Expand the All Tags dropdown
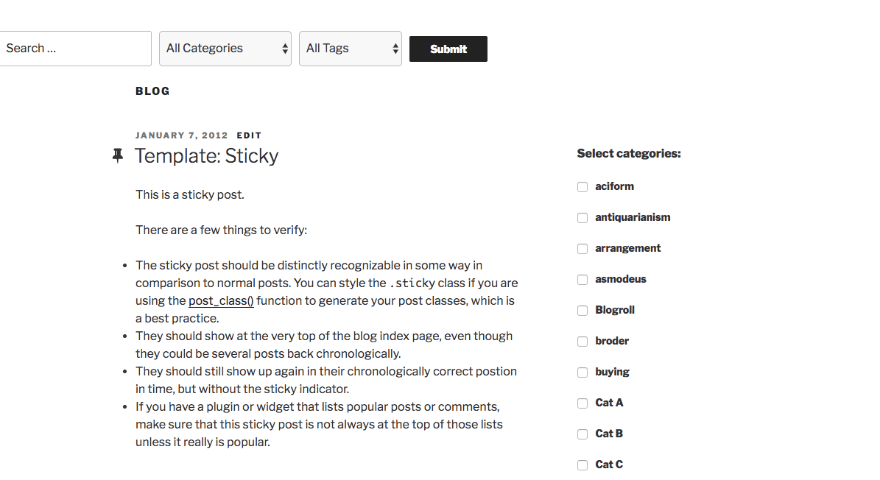The height and width of the screenshot is (480, 880). [x=350, y=48]
